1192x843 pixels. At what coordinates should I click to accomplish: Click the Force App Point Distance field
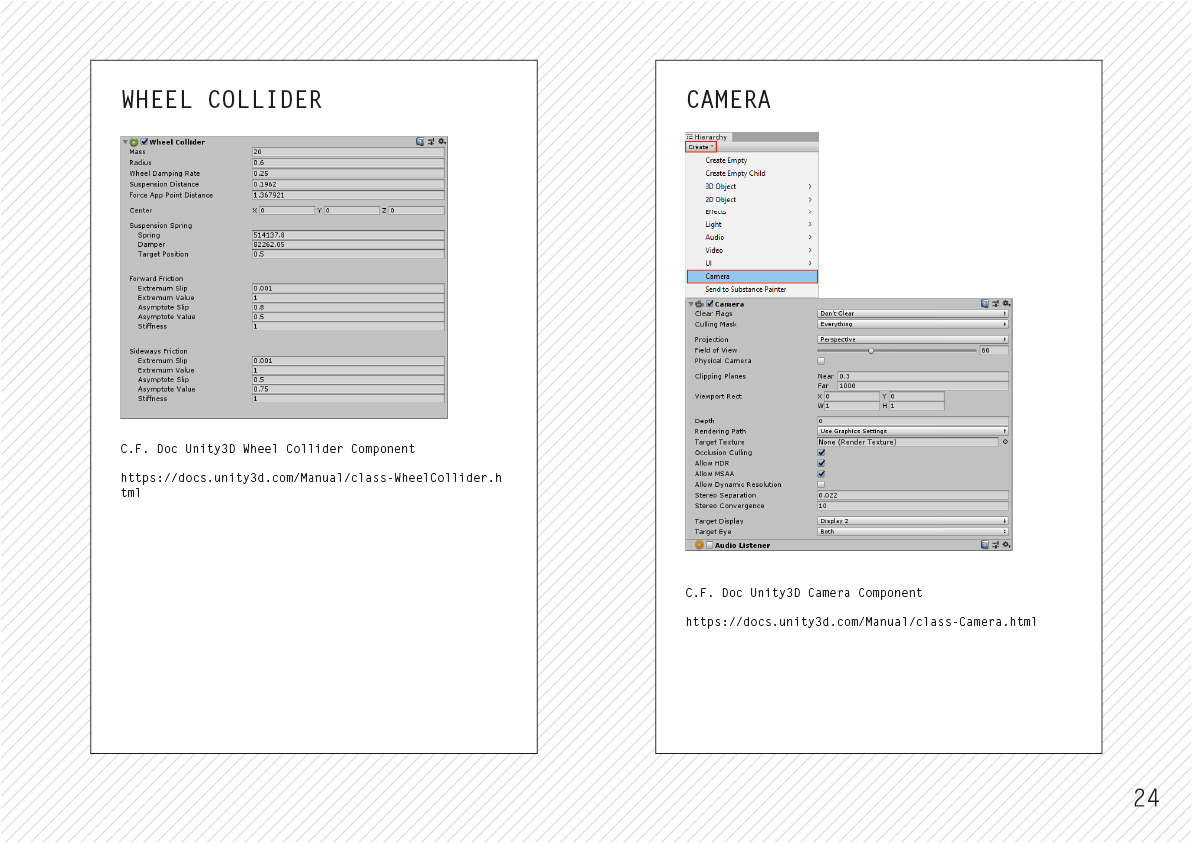tap(348, 195)
